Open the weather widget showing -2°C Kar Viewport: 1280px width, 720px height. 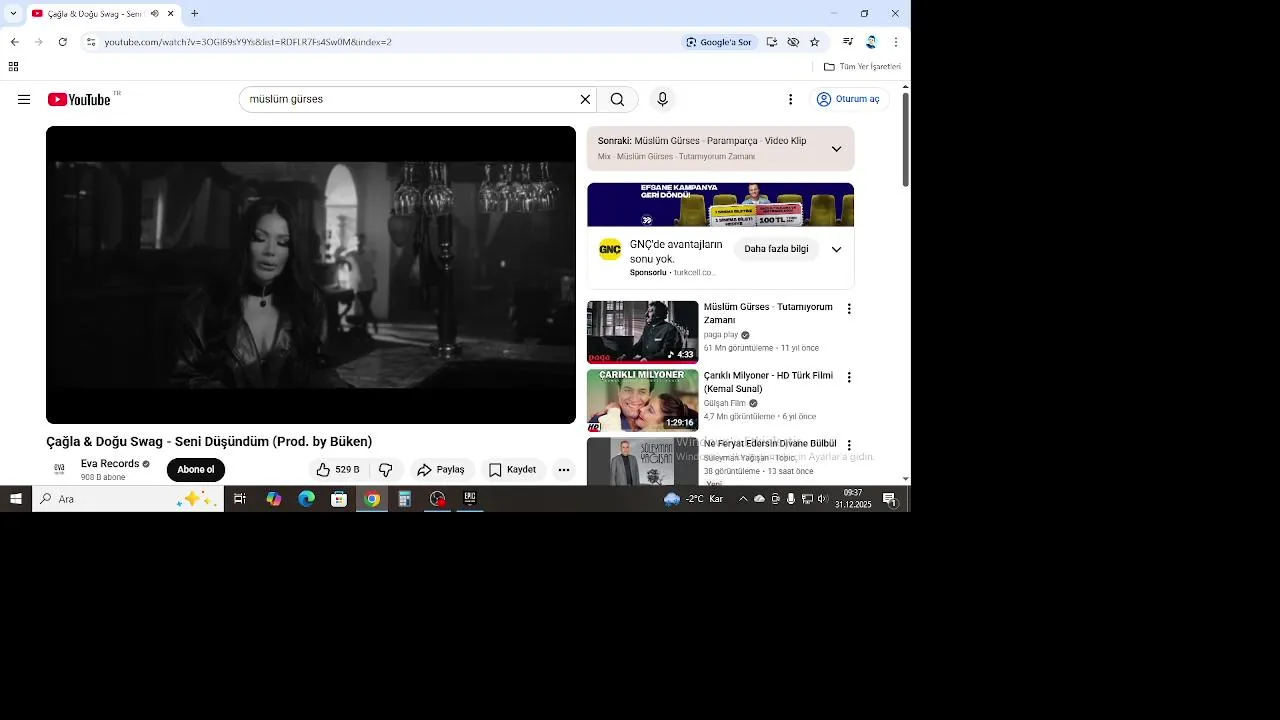694,499
